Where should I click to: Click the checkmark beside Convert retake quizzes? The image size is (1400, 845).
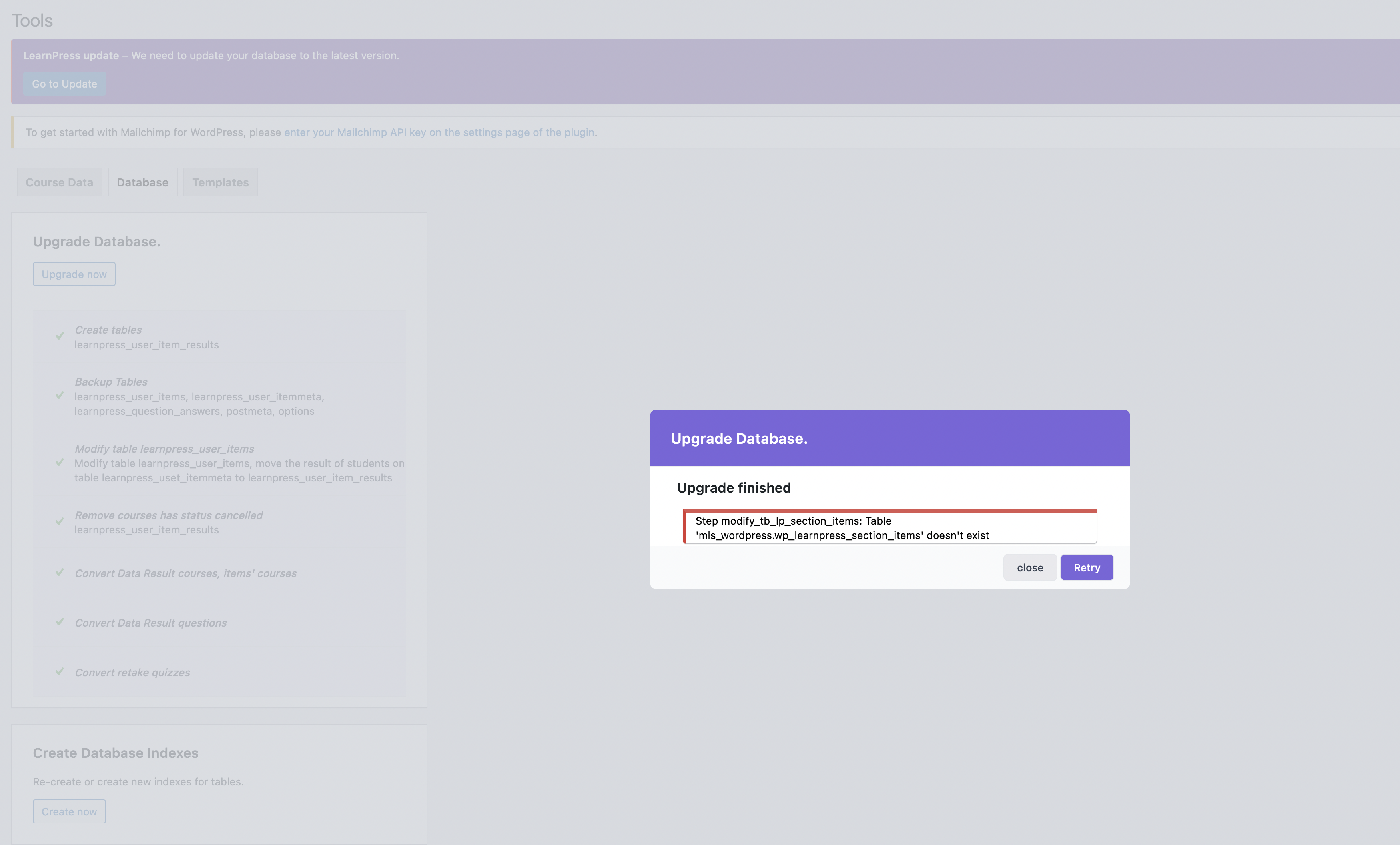click(60, 672)
